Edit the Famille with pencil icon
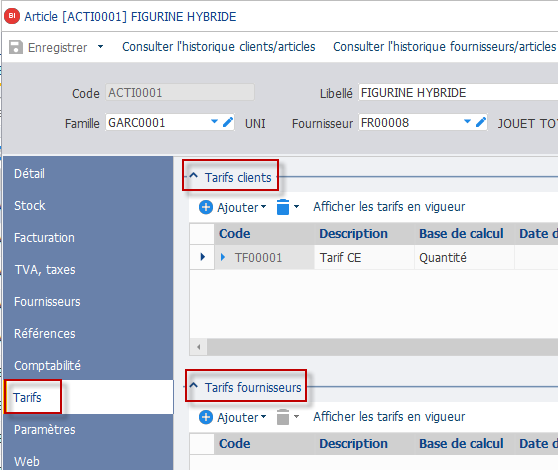 coord(228,122)
